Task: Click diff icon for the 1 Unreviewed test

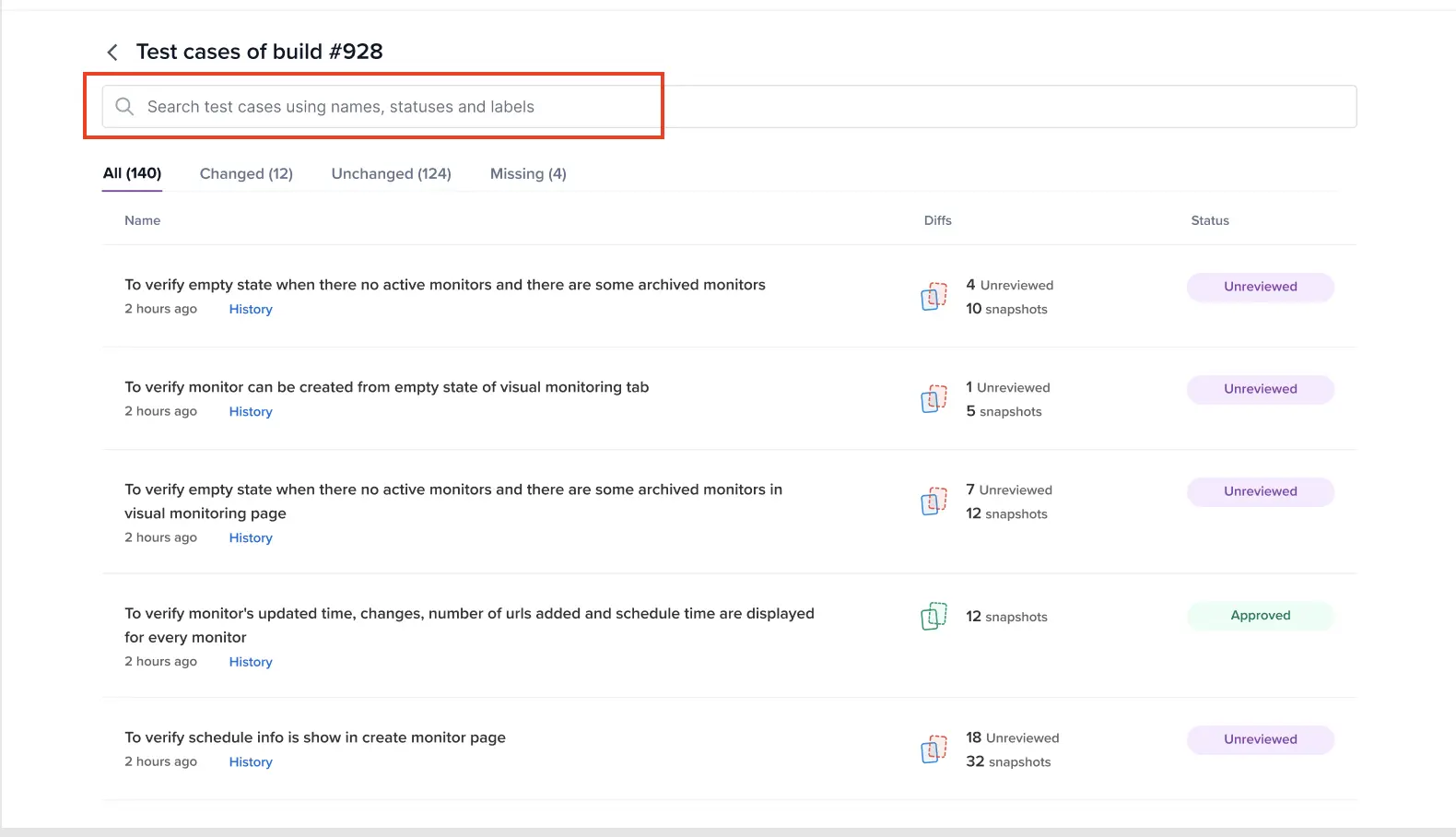Action: [933, 399]
